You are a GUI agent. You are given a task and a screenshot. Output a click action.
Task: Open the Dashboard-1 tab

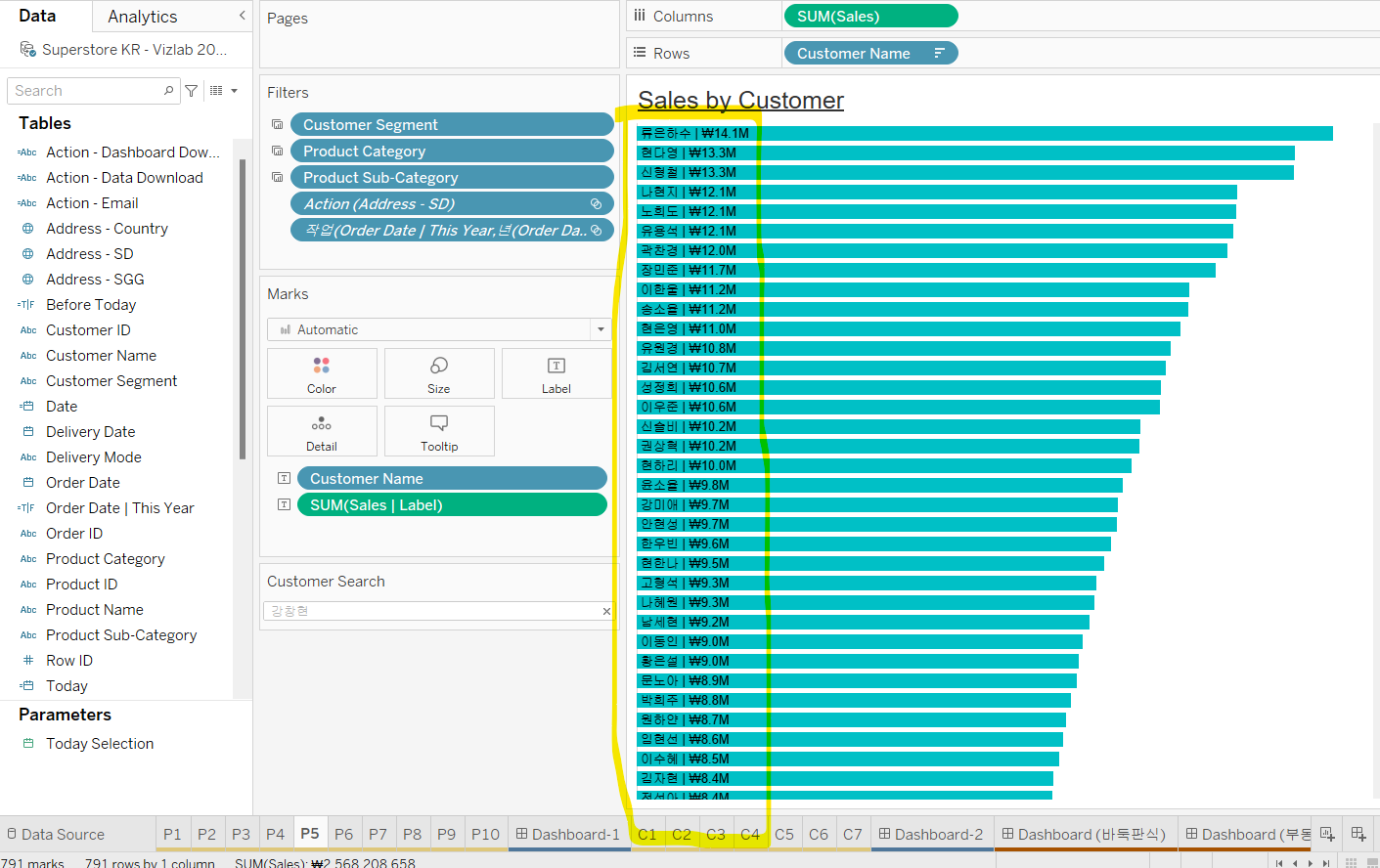tap(568, 834)
